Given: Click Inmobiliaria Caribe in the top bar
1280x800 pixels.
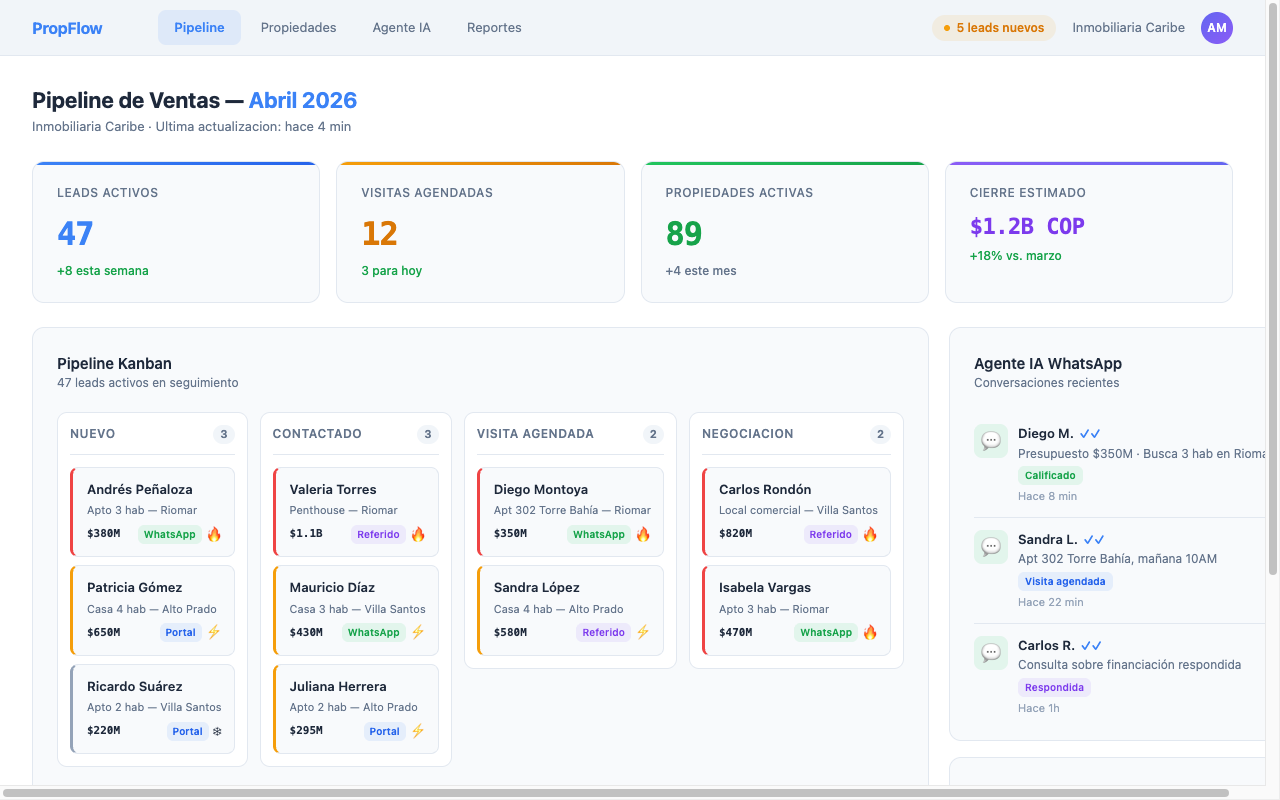Looking at the screenshot, I should [1128, 28].
